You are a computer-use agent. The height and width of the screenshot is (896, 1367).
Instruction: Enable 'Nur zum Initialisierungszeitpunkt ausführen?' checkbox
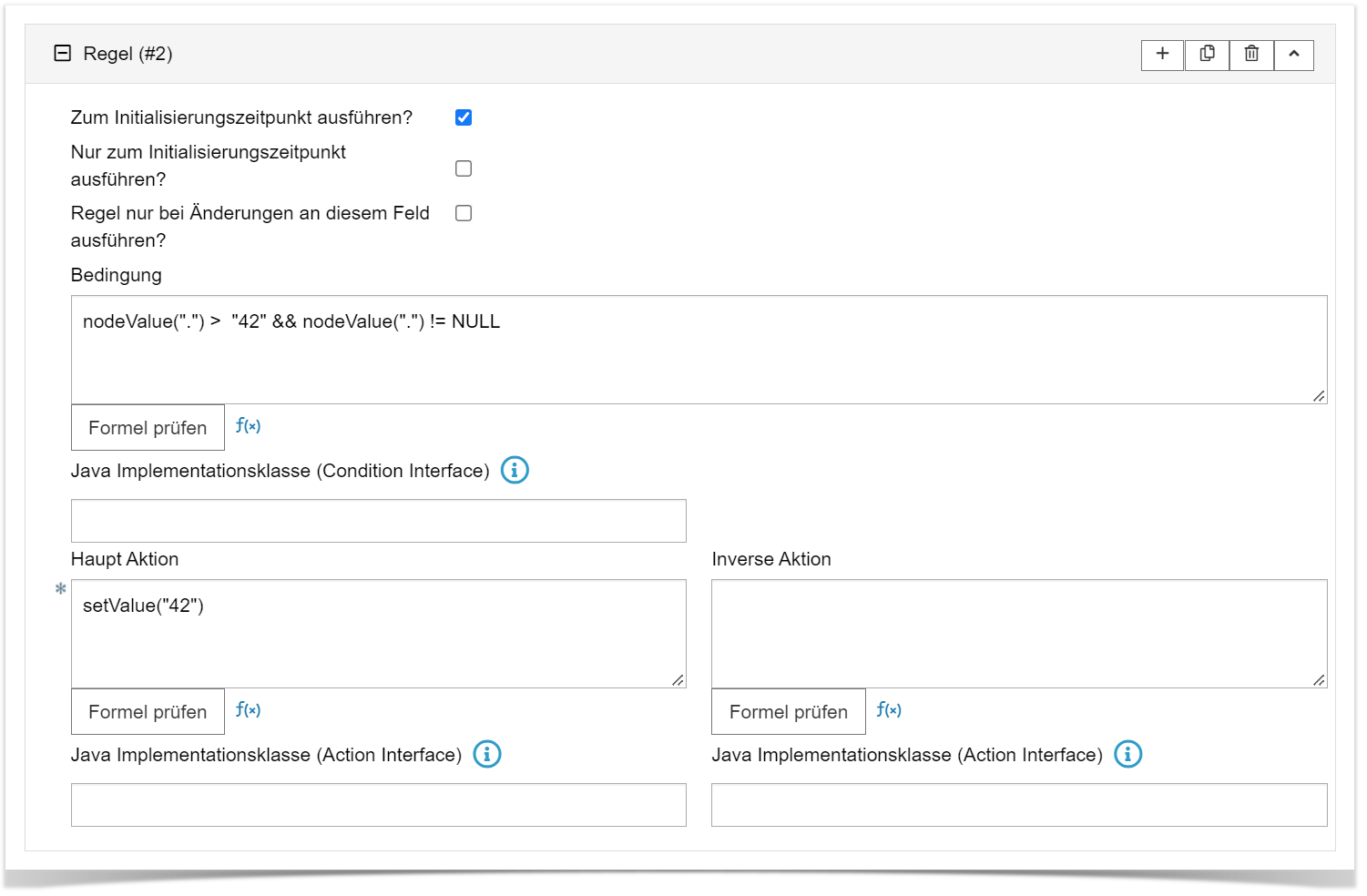coord(464,168)
